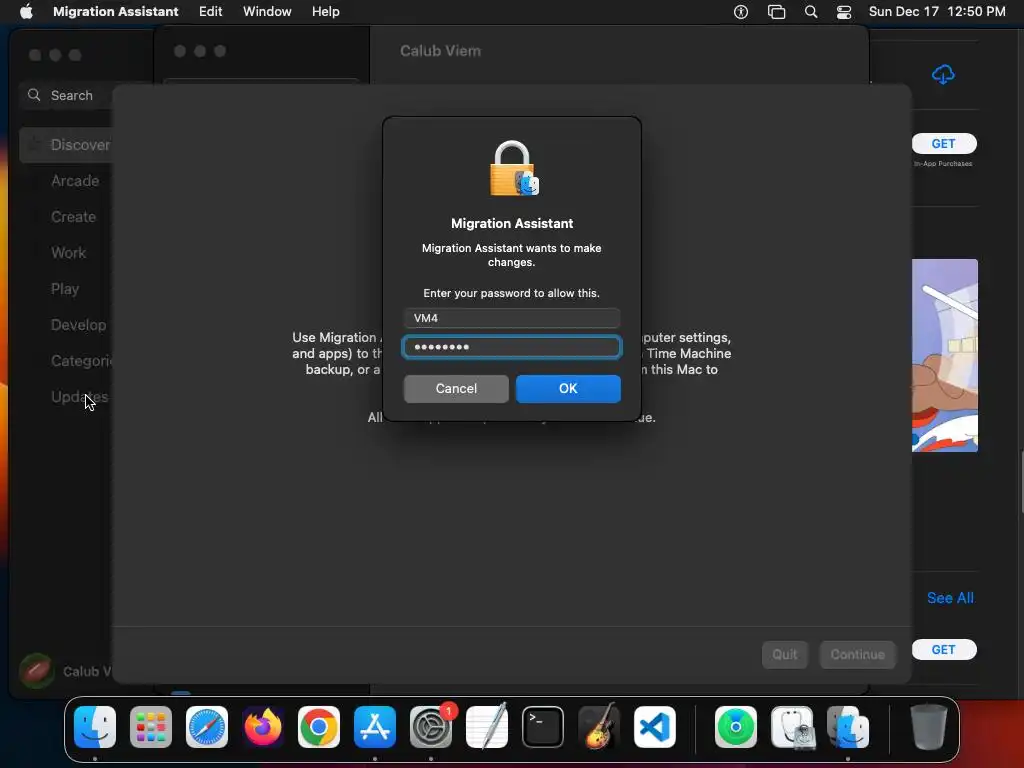
Task: Focus the password field in dialog
Action: coord(511,347)
